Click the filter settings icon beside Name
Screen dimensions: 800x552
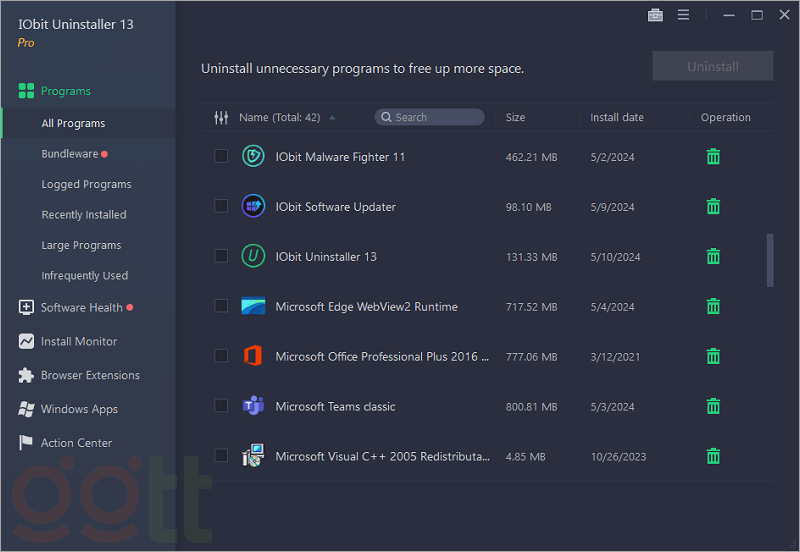(x=221, y=118)
